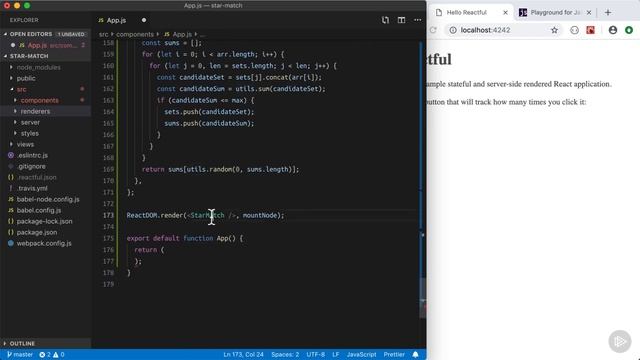The width and height of the screenshot is (640, 360).
Task: Place cursor on line 173 ReactDOM.render code
Action: pos(205,215)
